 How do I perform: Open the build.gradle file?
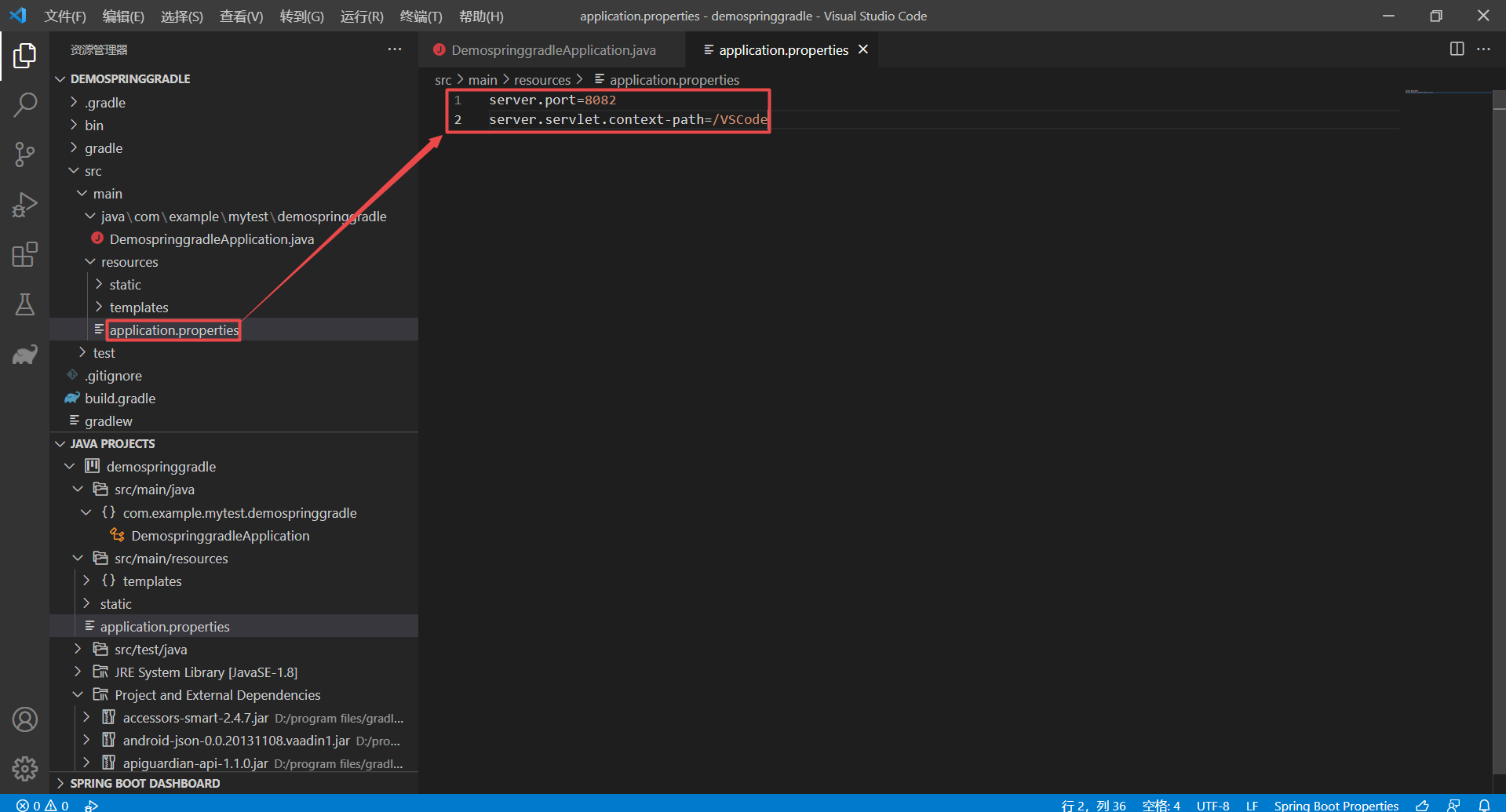(234, 398)
